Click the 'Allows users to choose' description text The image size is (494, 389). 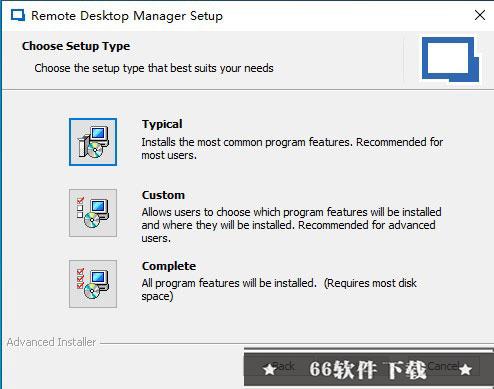tap(292, 225)
